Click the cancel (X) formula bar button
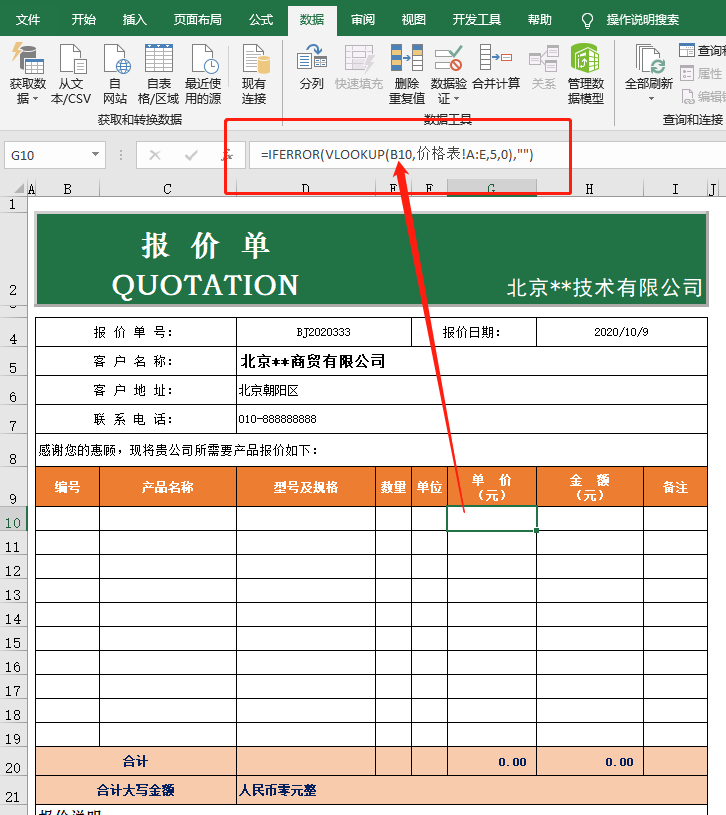 tap(155, 155)
